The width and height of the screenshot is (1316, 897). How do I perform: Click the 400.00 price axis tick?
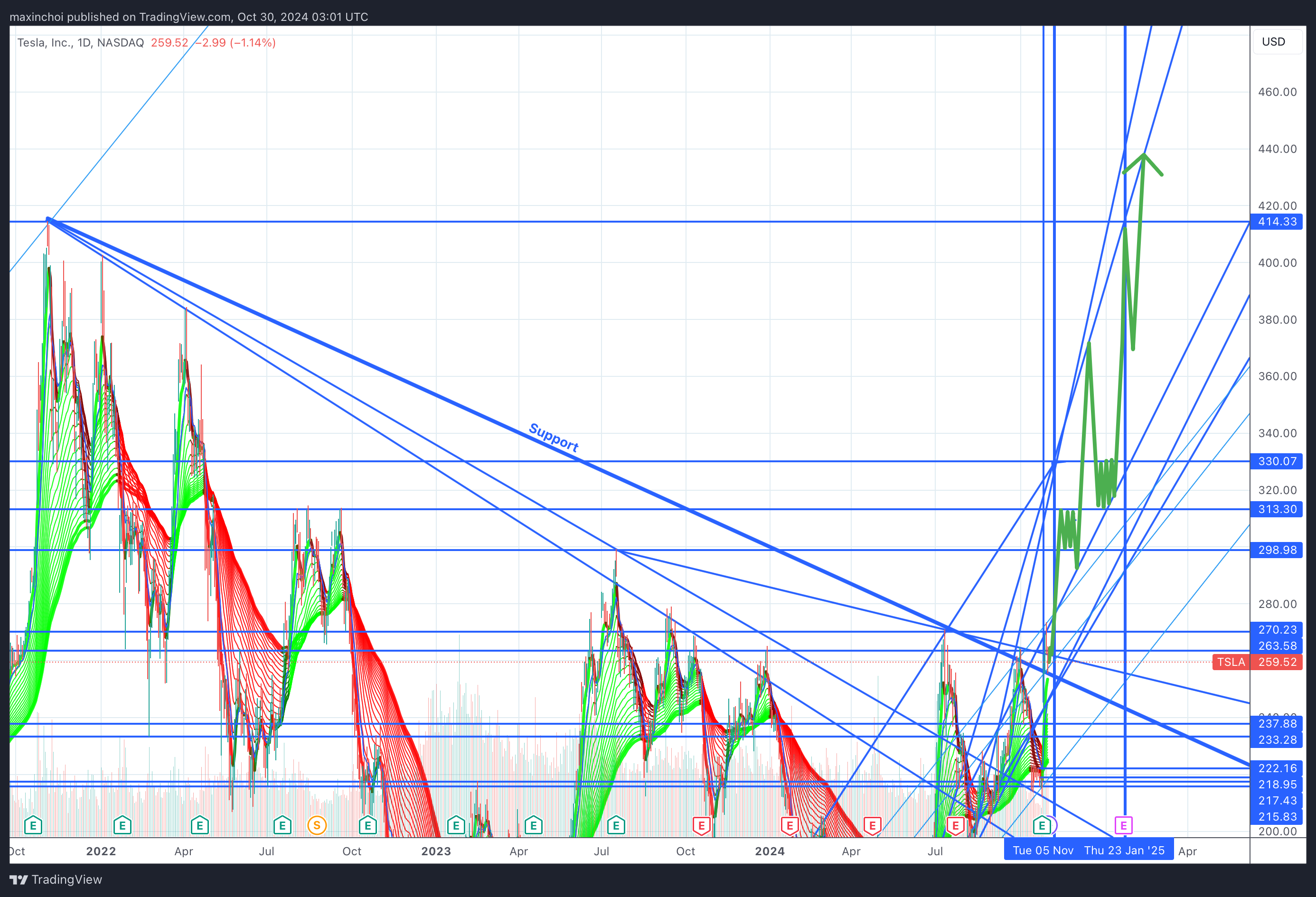point(1277,262)
